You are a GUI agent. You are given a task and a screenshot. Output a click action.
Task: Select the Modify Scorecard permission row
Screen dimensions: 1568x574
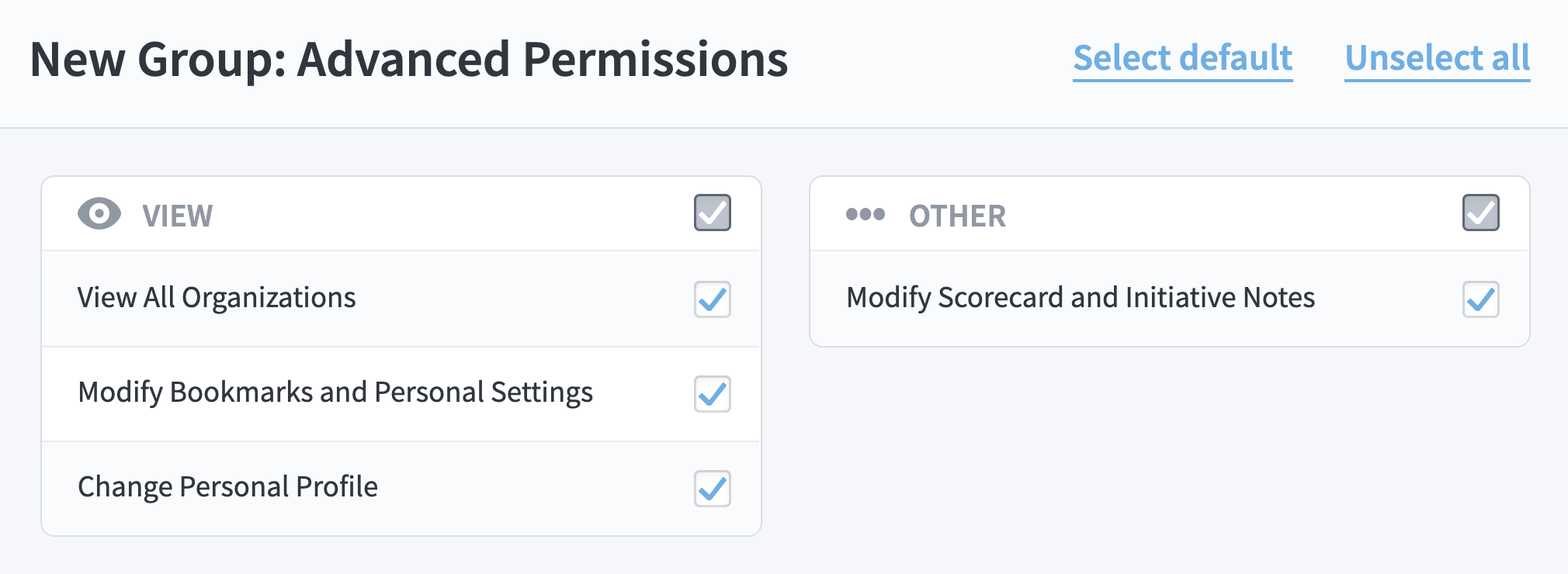click(1170, 299)
